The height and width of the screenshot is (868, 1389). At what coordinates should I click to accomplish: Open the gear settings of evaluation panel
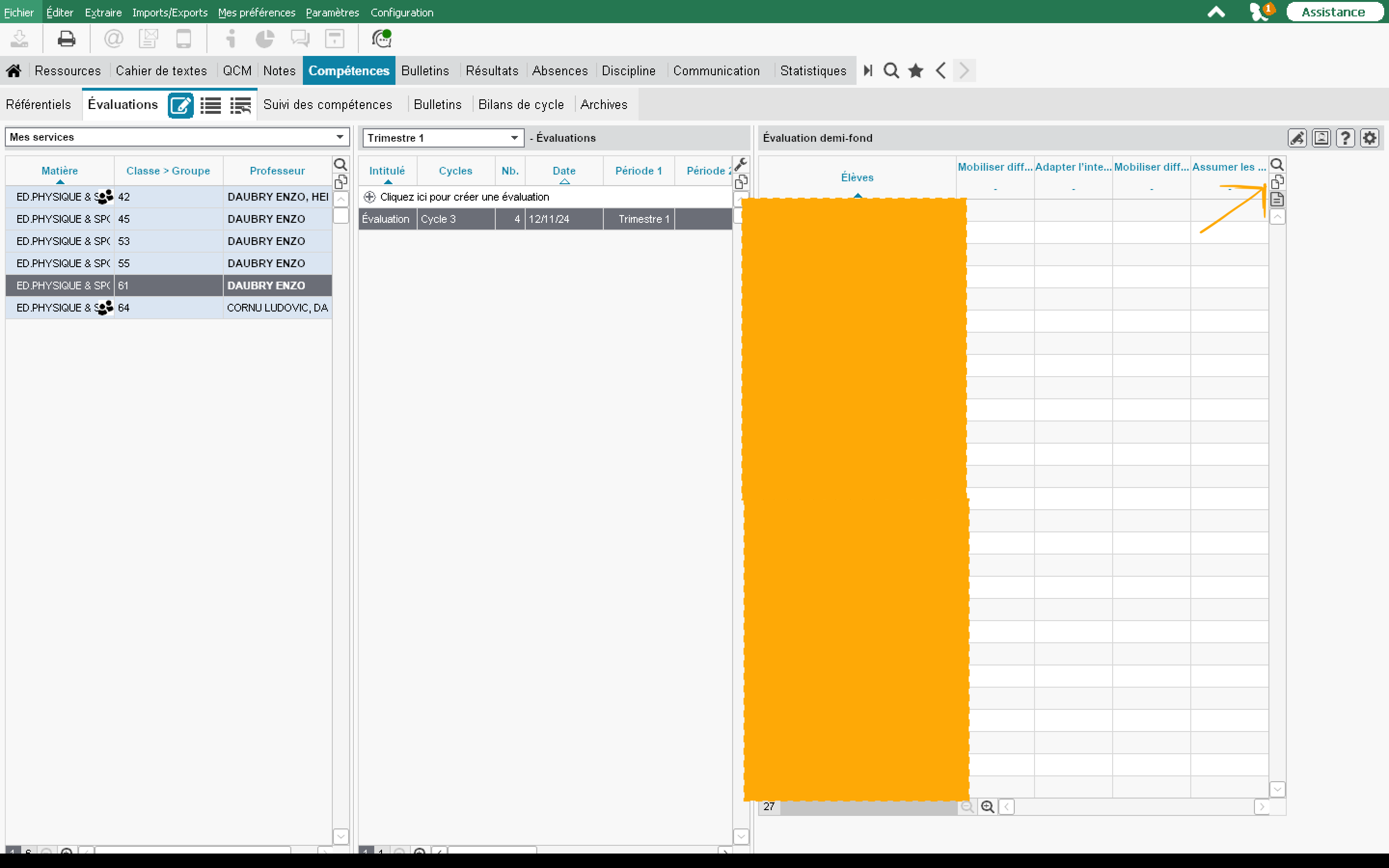coord(1370,138)
